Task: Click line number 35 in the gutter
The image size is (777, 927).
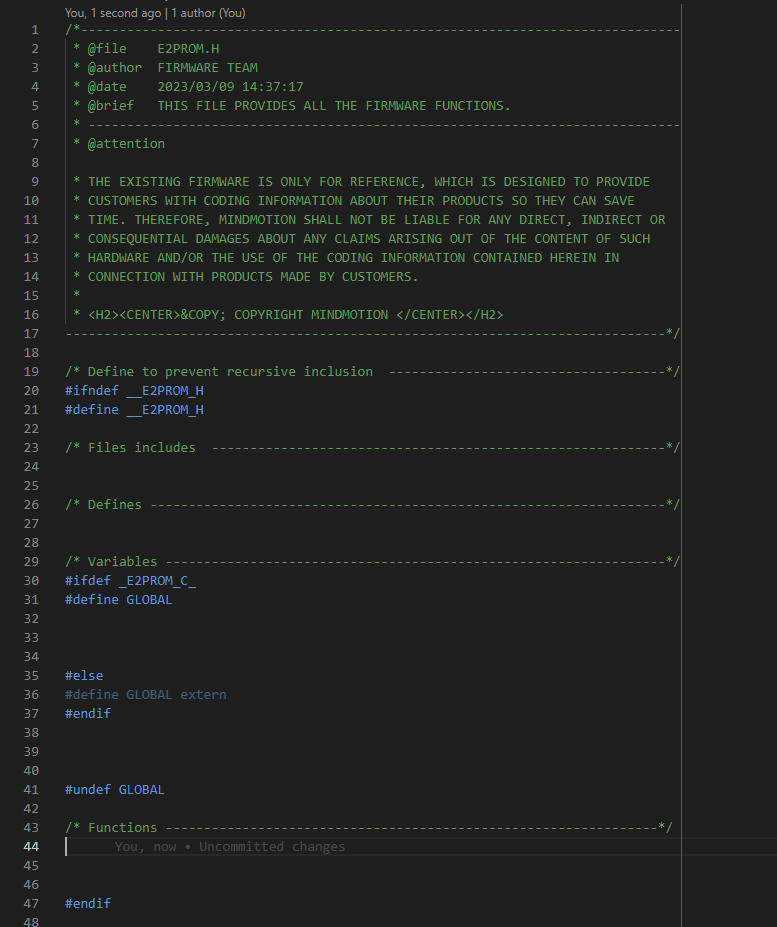Action: tap(31, 676)
